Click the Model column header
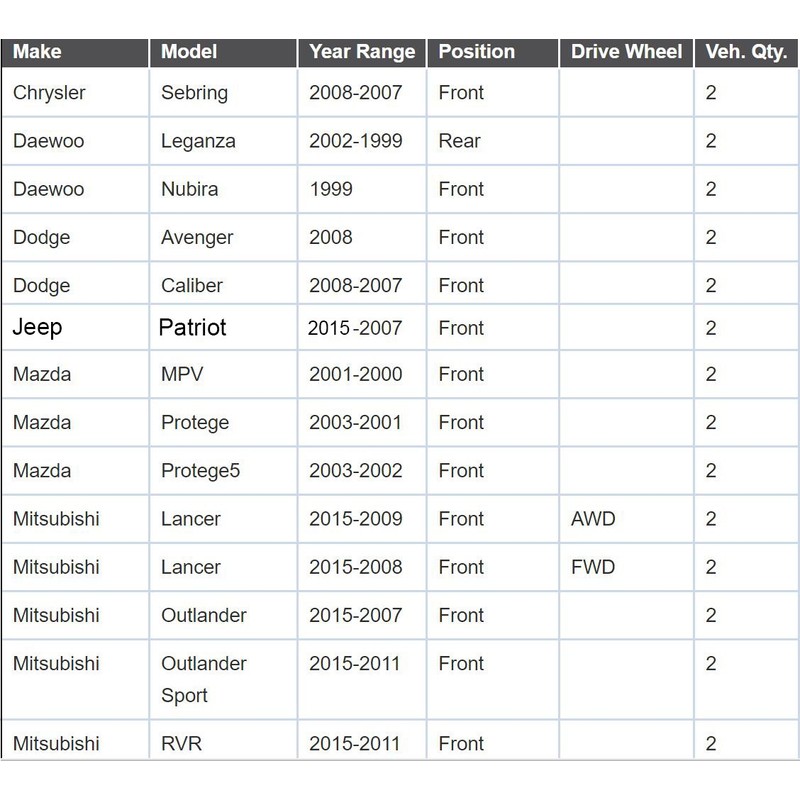 (x=223, y=52)
